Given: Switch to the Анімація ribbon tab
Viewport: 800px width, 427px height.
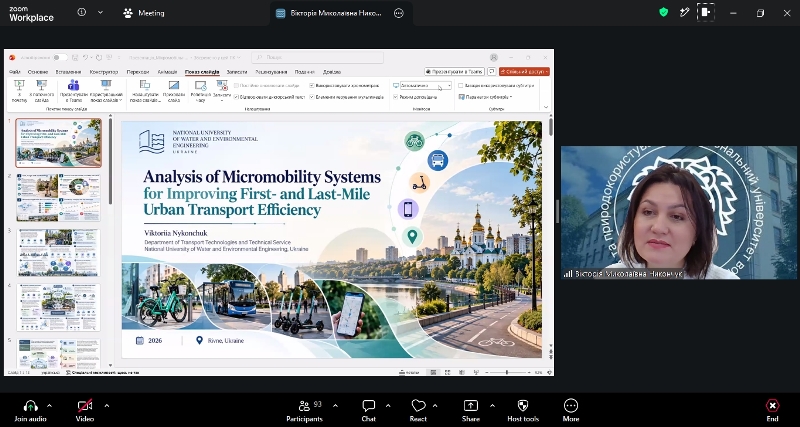Looking at the screenshot, I should point(167,72).
